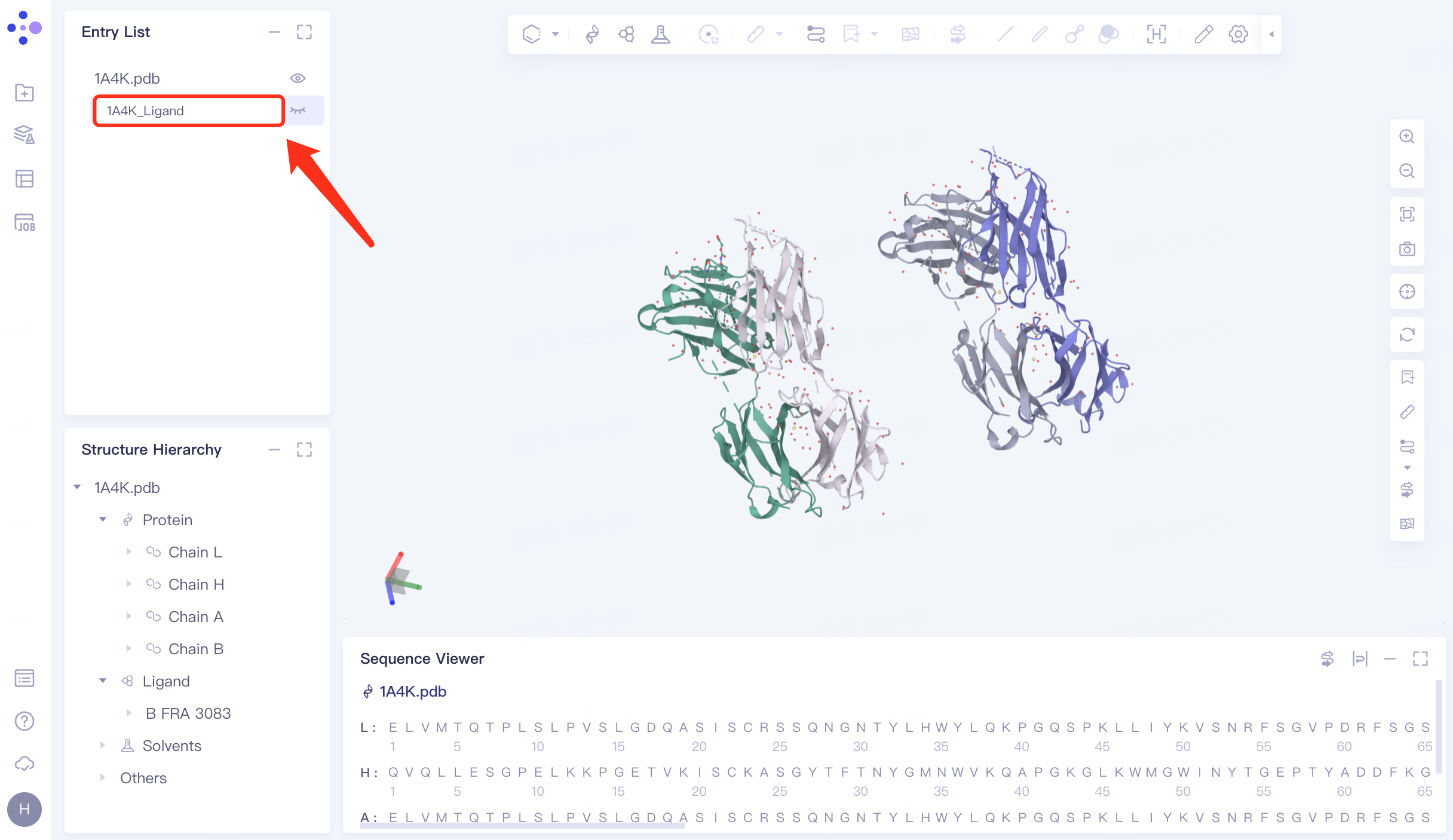This screenshot has width=1453, height=840.
Task: Select the protein/biopolymer toolbar icon
Action: 591,34
